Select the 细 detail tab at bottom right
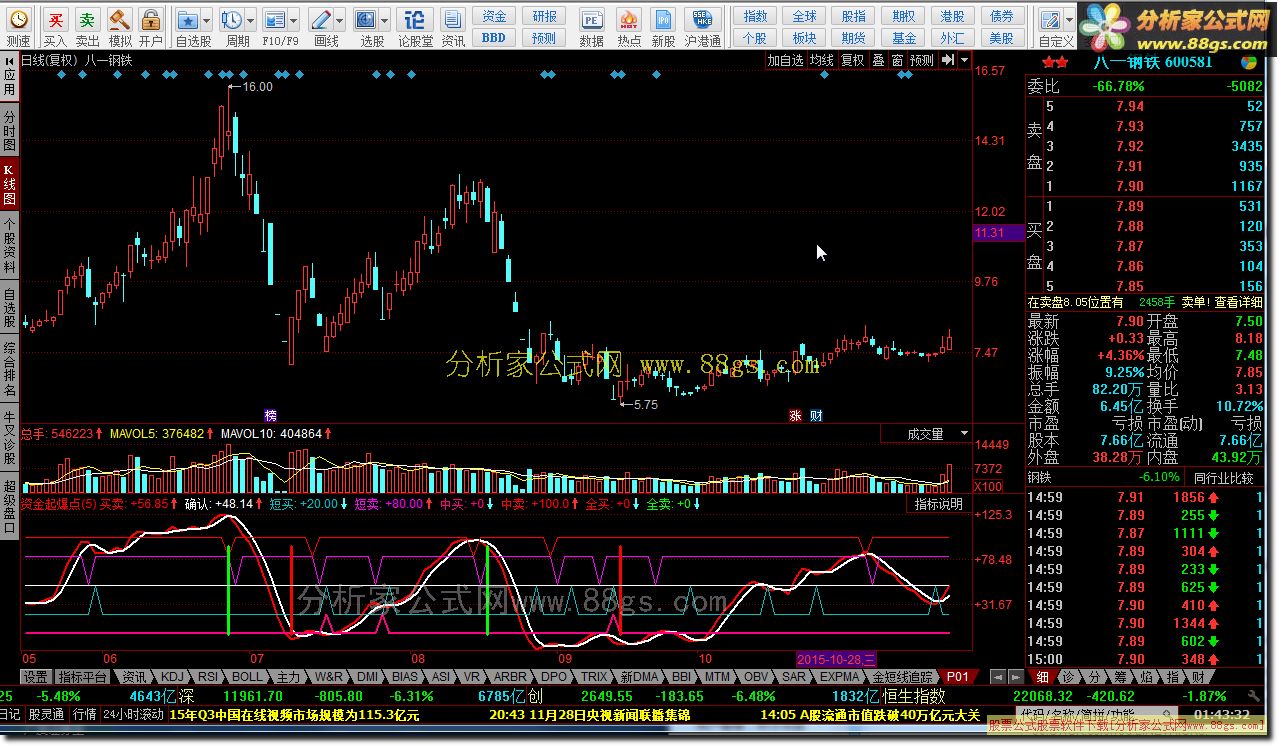This screenshot has width=1279, height=746. 1042,677
